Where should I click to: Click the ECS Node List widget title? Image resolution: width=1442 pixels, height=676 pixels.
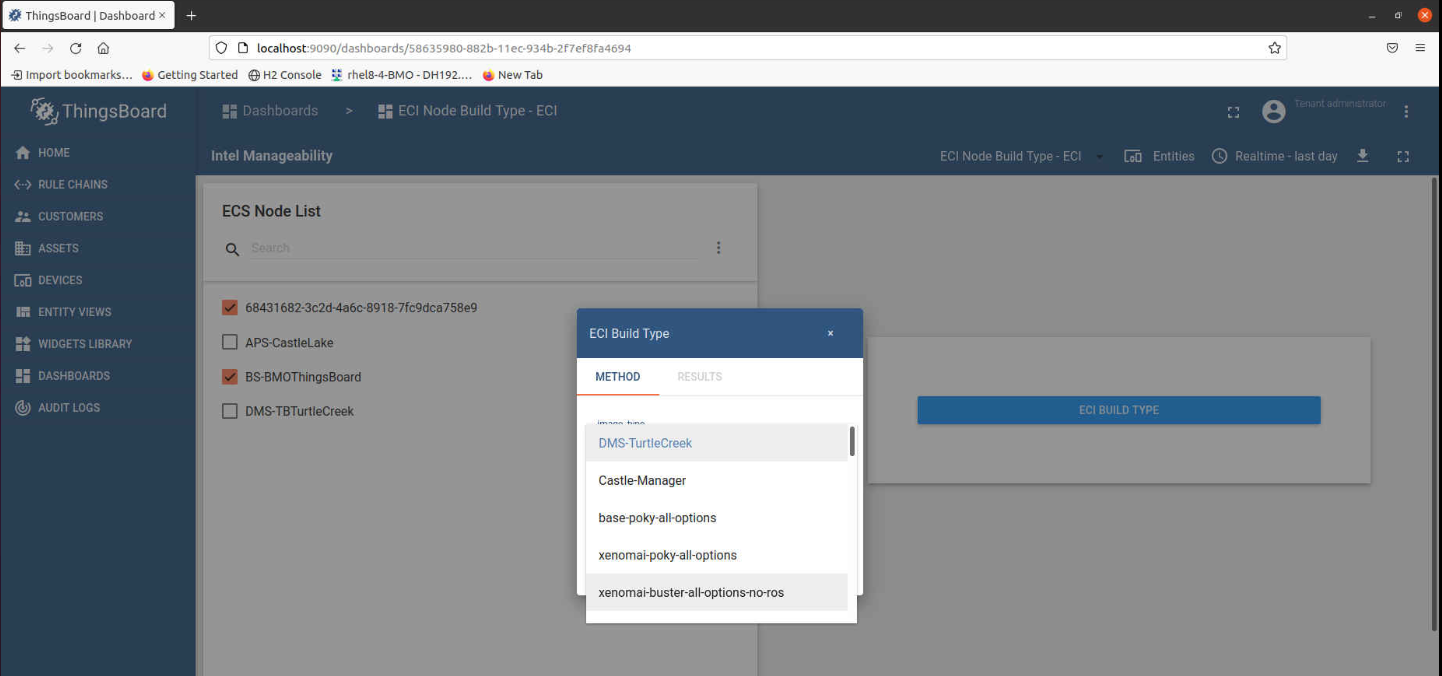(x=271, y=211)
